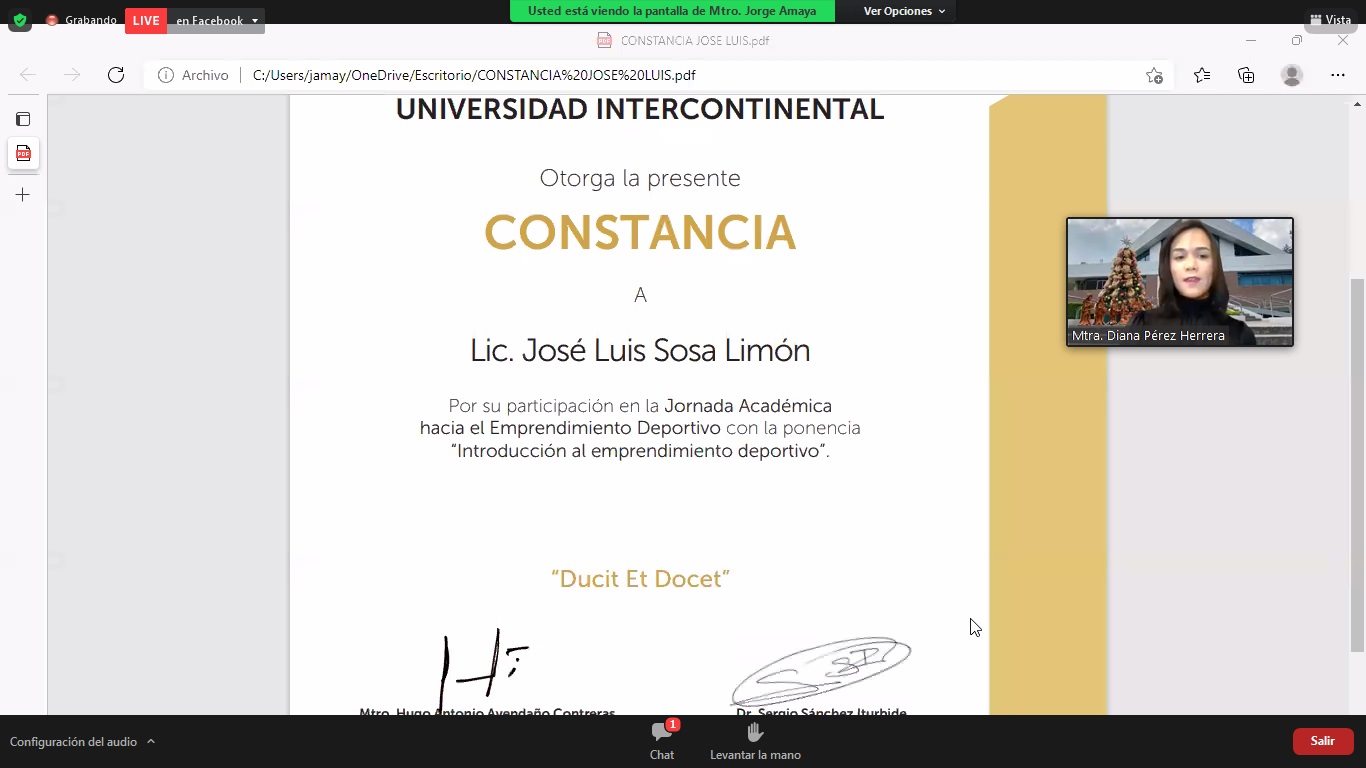Open the vertical tabs panel icon
The width and height of the screenshot is (1366, 768).
click(23, 119)
